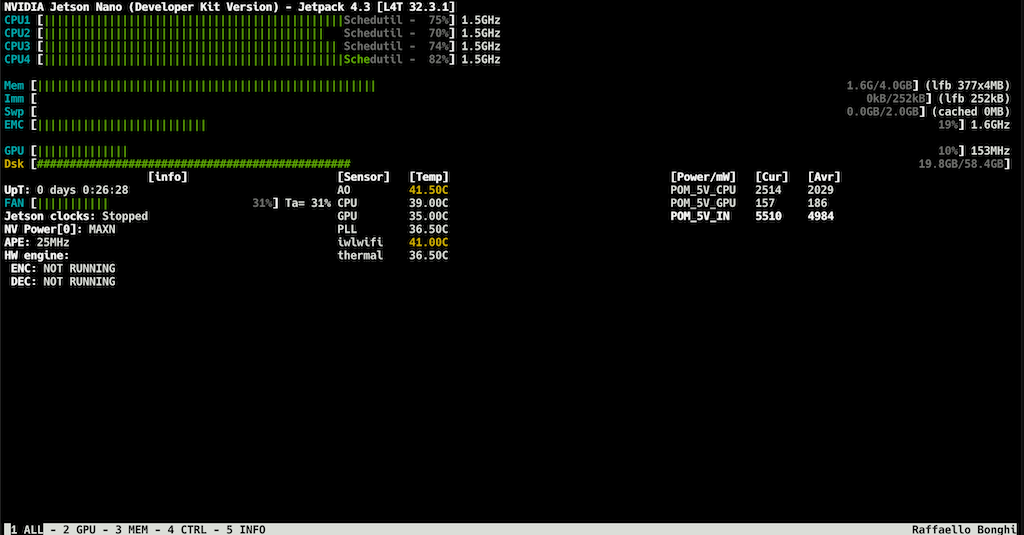Click the '[Temp]' column header
The height and width of the screenshot is (535, 1024).
pyautogui.click(x=428, y=177)
